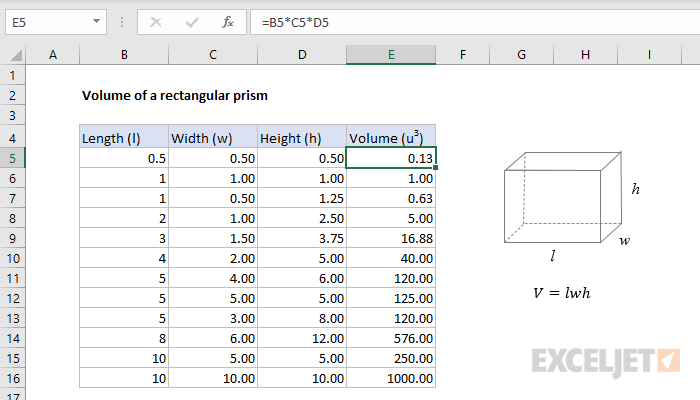Open the Name Box dropdown arrow

96,21
